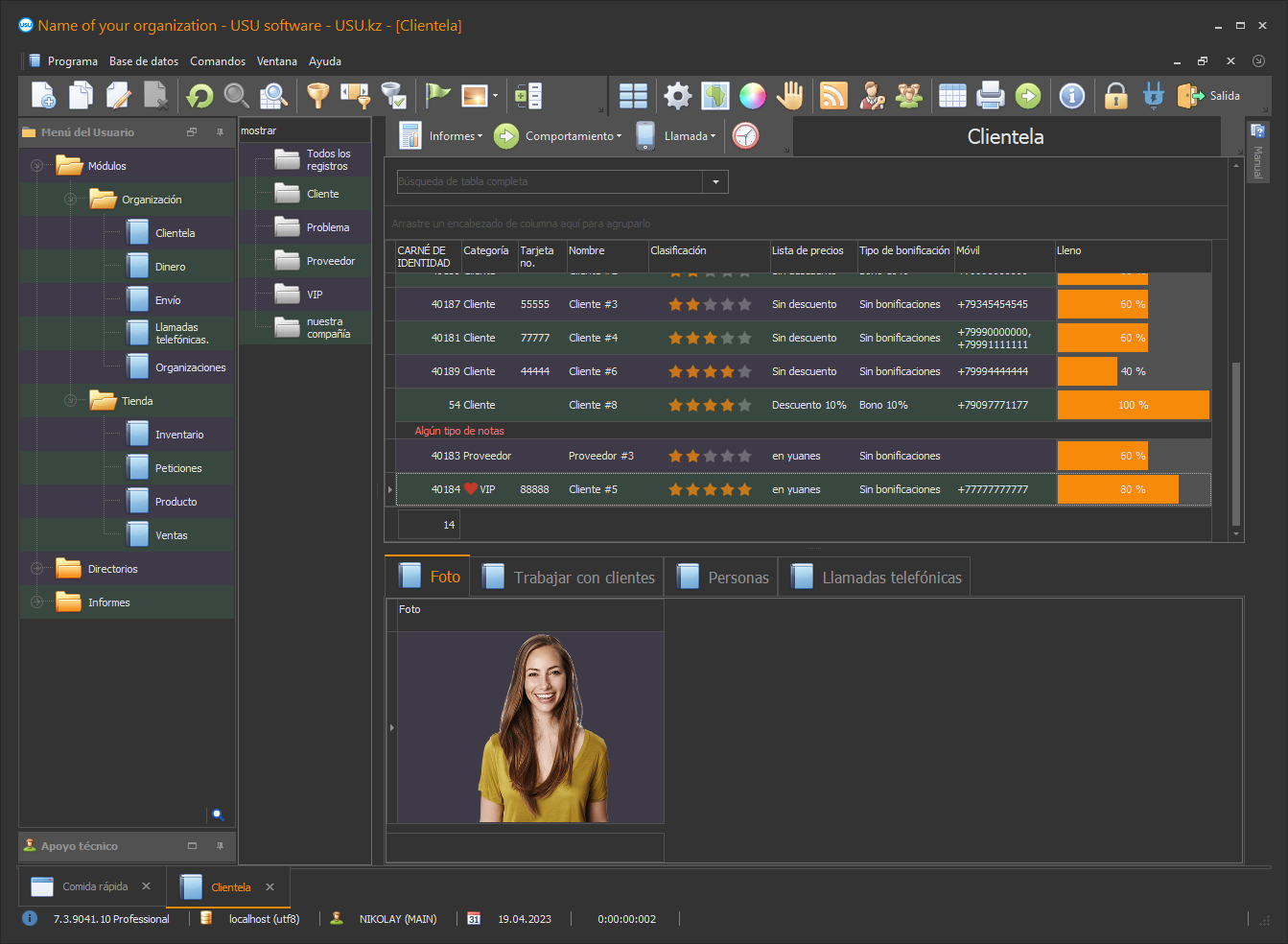Switch to the Personas tab
This screenshot has height=944, width=1288.
722,578
